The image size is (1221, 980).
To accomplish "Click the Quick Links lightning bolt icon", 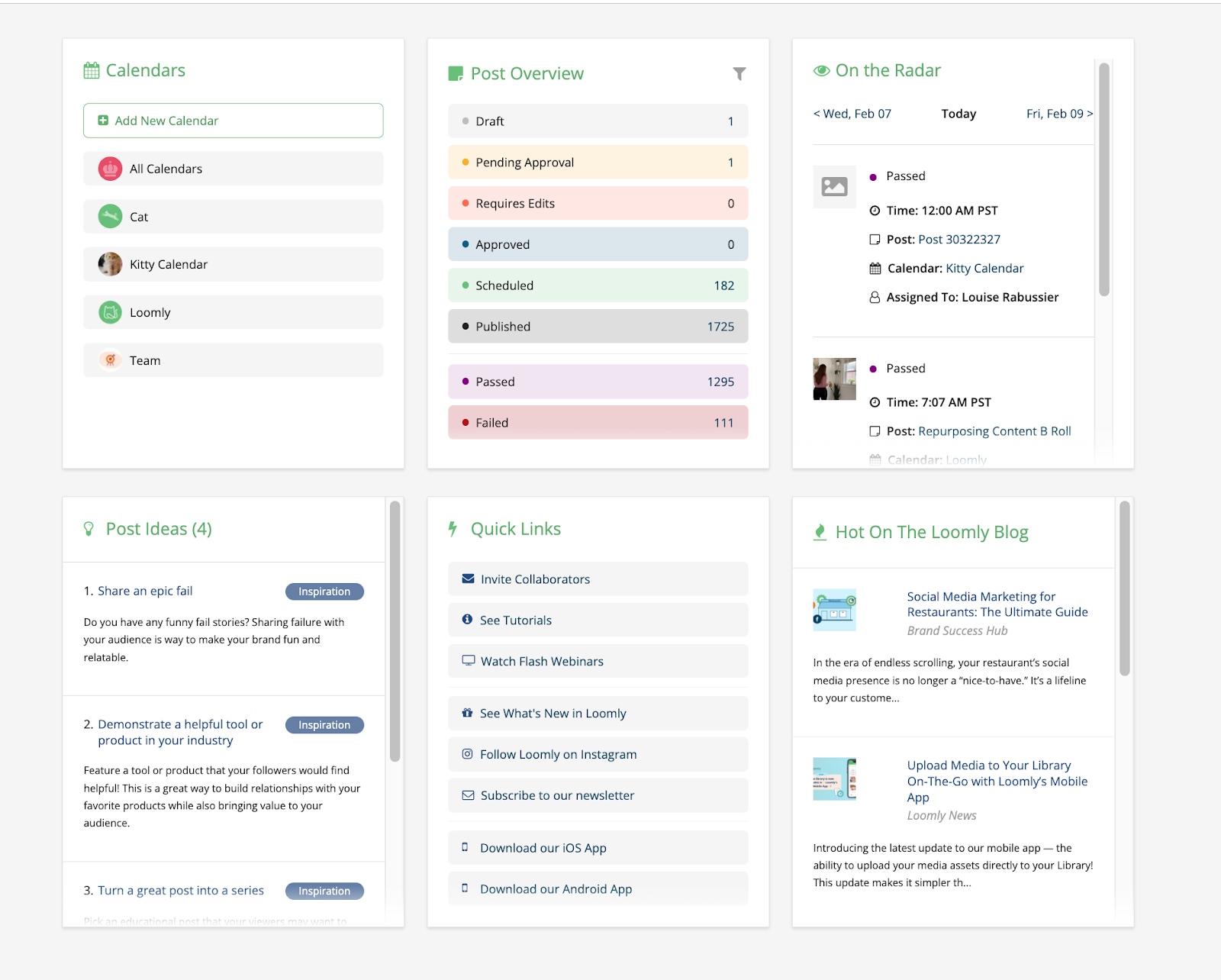I will click(x=453, y=529).
